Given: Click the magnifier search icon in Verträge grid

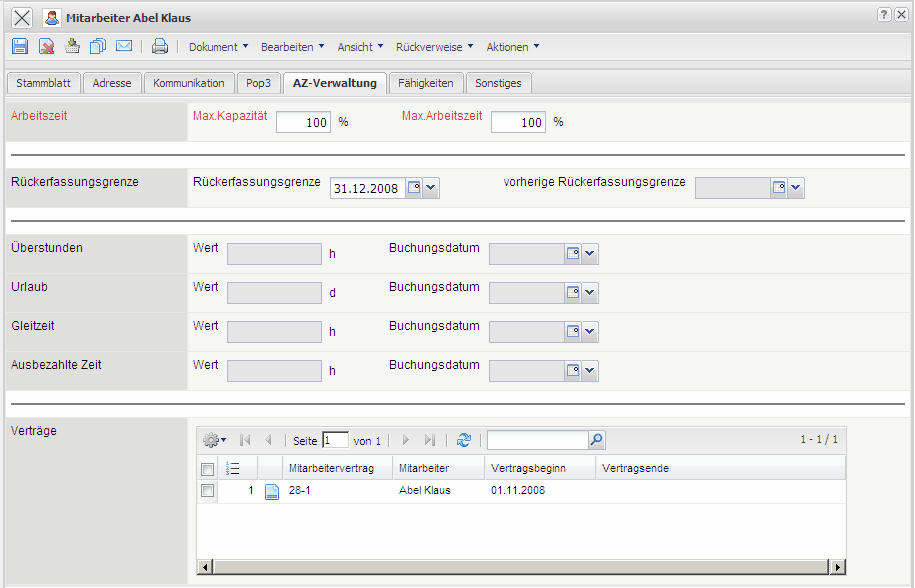Looking at the screenshot, I should pos(597,440).
